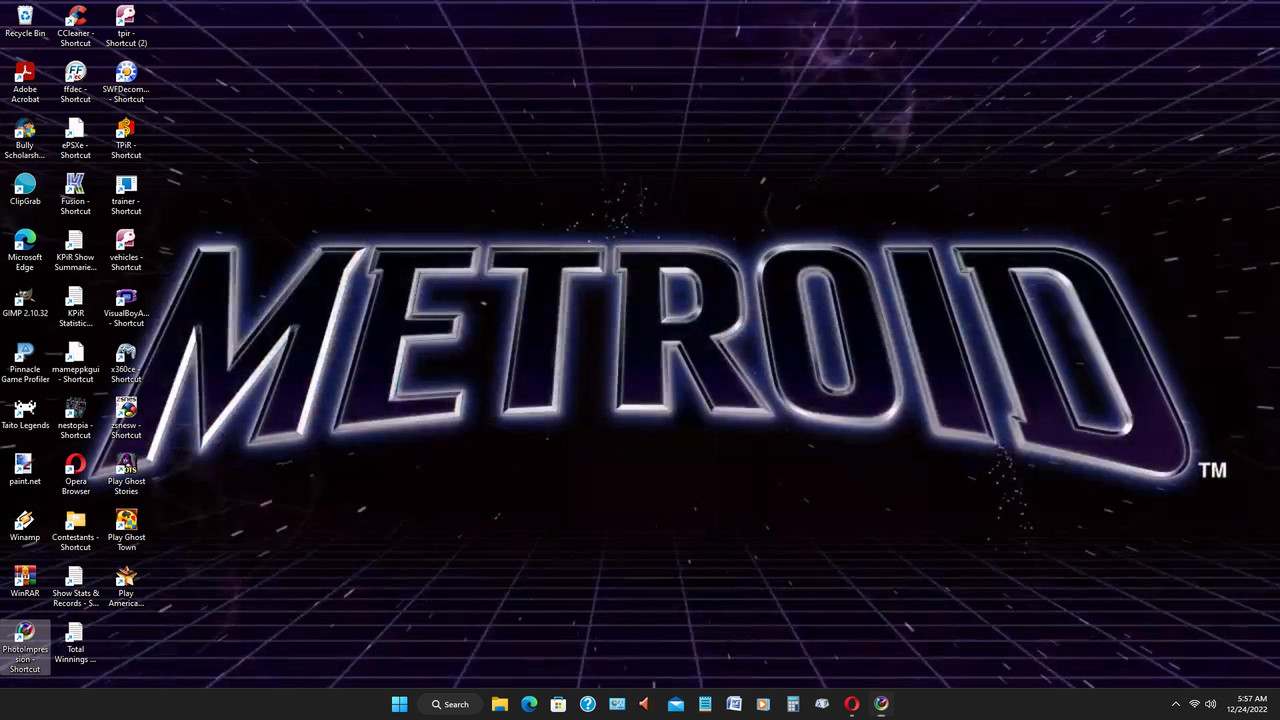
Task: Open the Windows Start menu
Action: click(399, 704)
